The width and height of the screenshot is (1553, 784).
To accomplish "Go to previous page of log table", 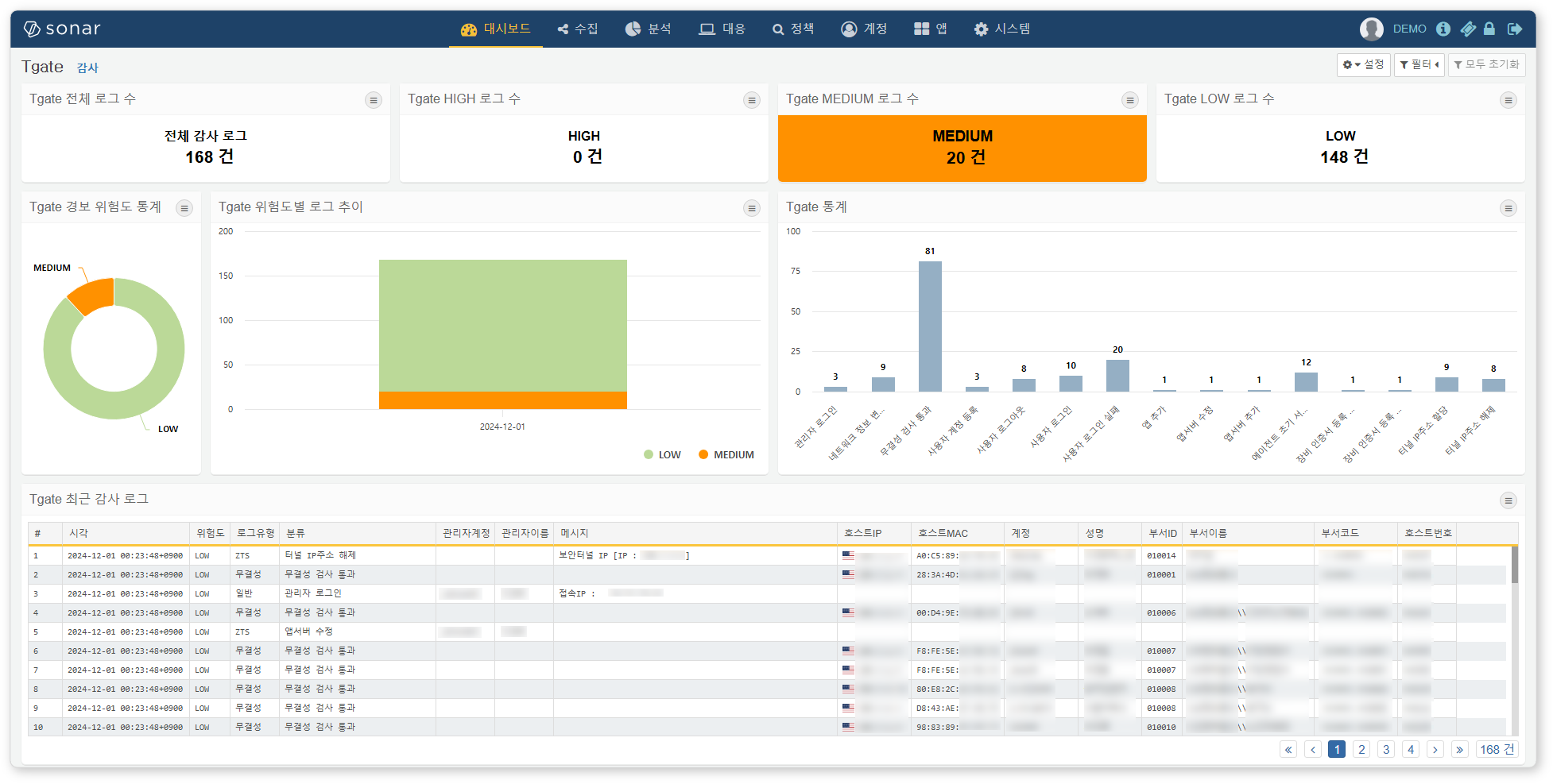I will click(x=1313, y=750).
